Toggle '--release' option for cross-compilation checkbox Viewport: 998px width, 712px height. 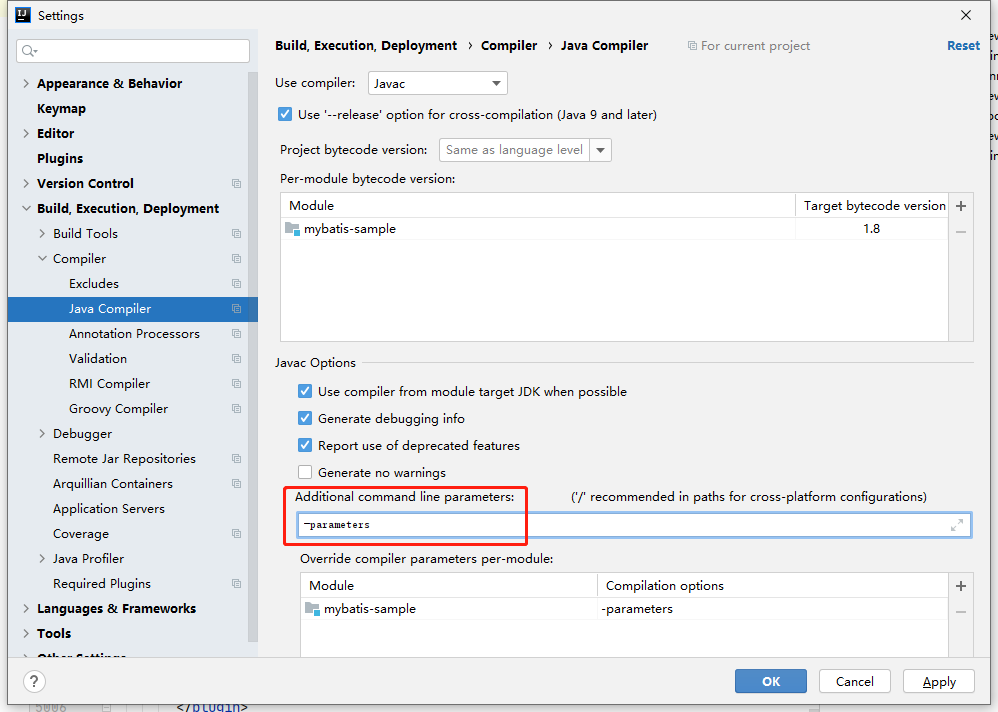(x=285, y=115)
